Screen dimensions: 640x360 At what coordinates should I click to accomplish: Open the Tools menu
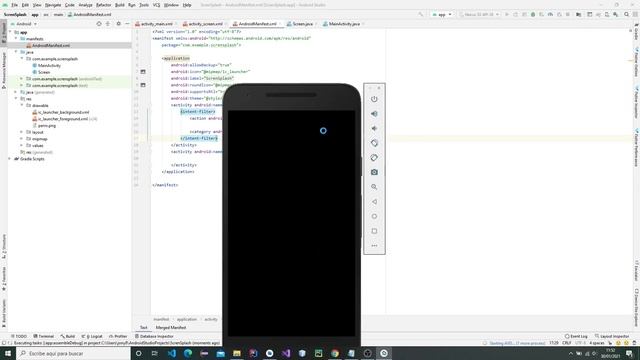tap(144, 5)
